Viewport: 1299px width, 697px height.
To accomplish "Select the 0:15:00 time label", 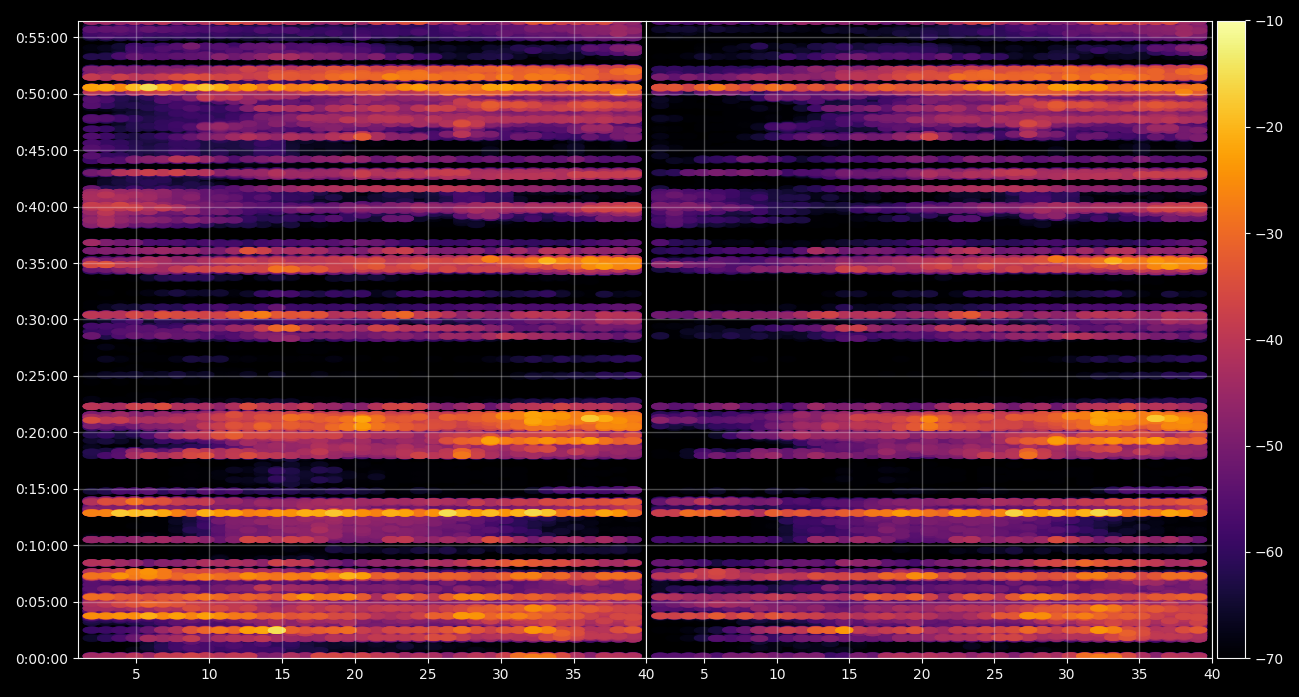I will coord(42,489).
